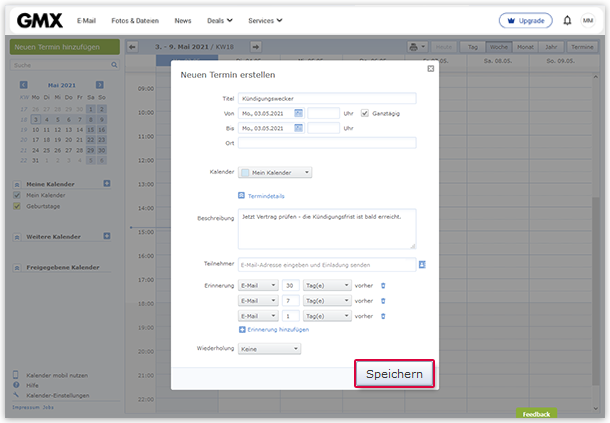
Task: Delete the 1-day reminder
Action: coord(384,315)
